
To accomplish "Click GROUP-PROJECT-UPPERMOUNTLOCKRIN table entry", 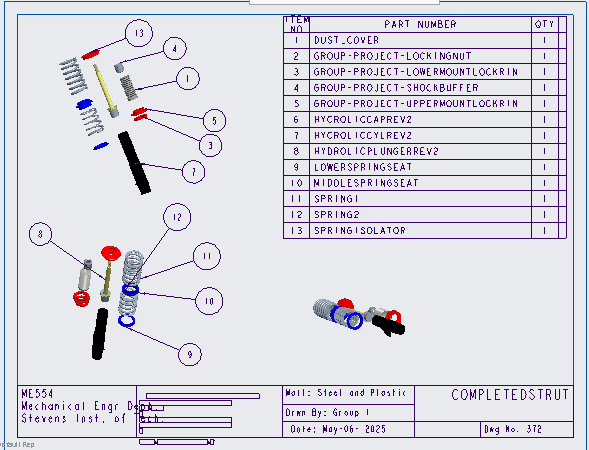I will pos(420,104).
